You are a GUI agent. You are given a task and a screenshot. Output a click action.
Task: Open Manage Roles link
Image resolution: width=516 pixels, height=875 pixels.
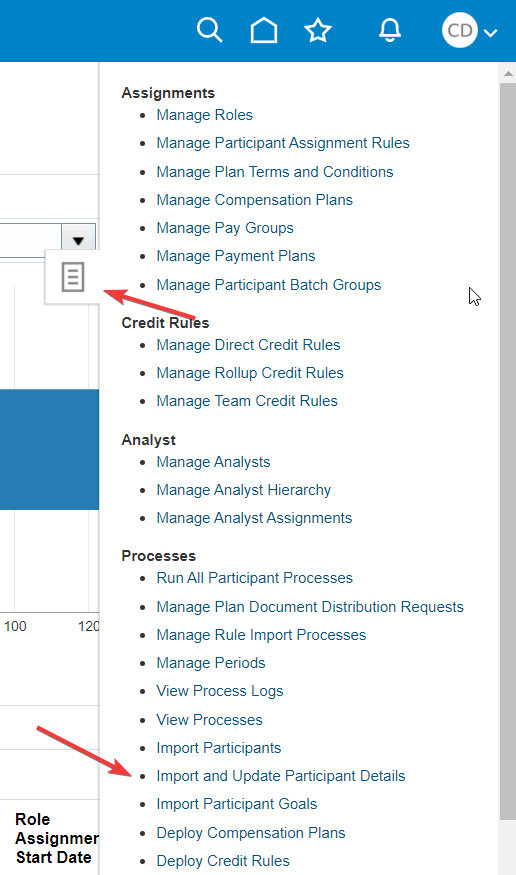(x=204, y=115)
